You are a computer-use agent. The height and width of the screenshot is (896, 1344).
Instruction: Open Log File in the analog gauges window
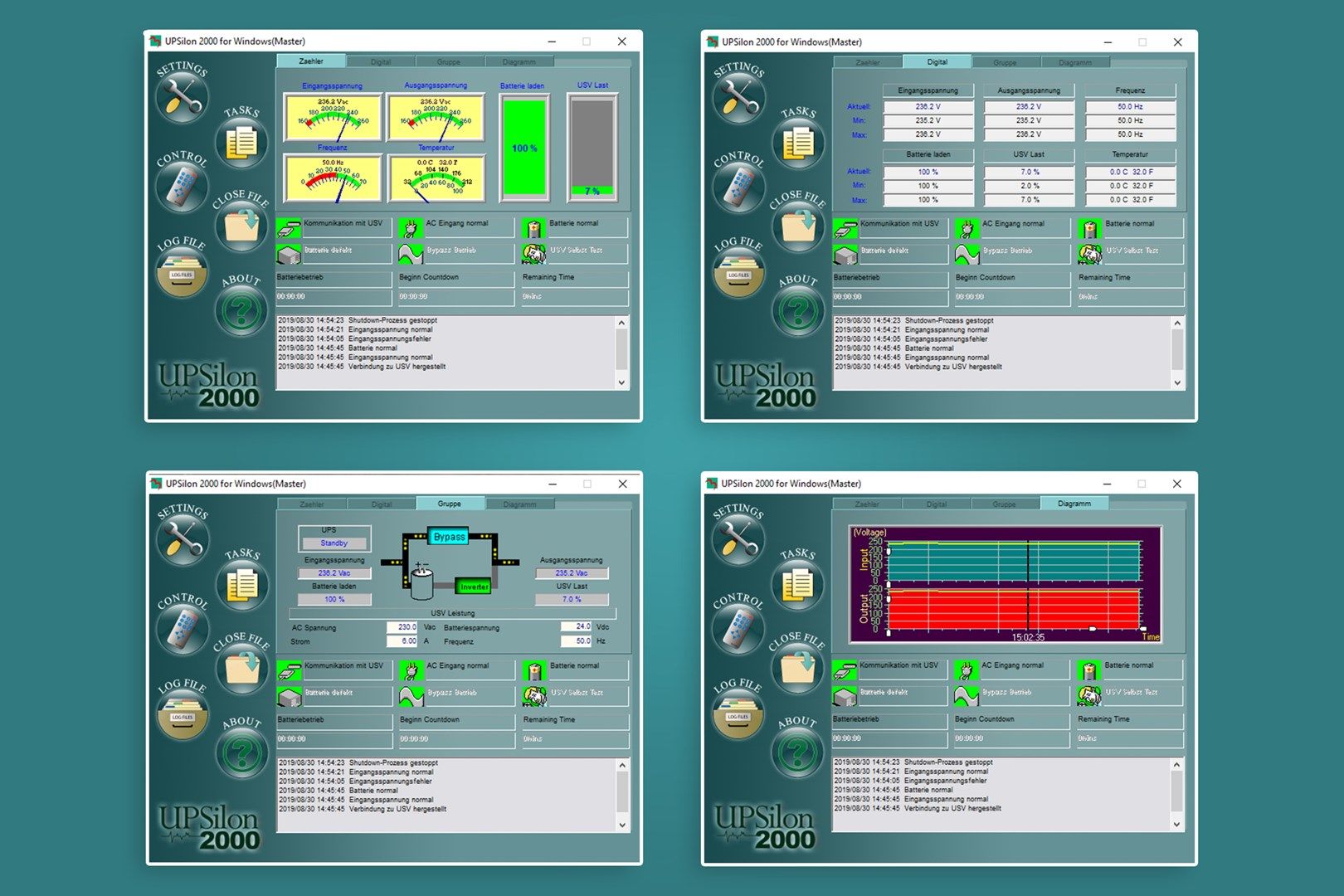point(182,274)
